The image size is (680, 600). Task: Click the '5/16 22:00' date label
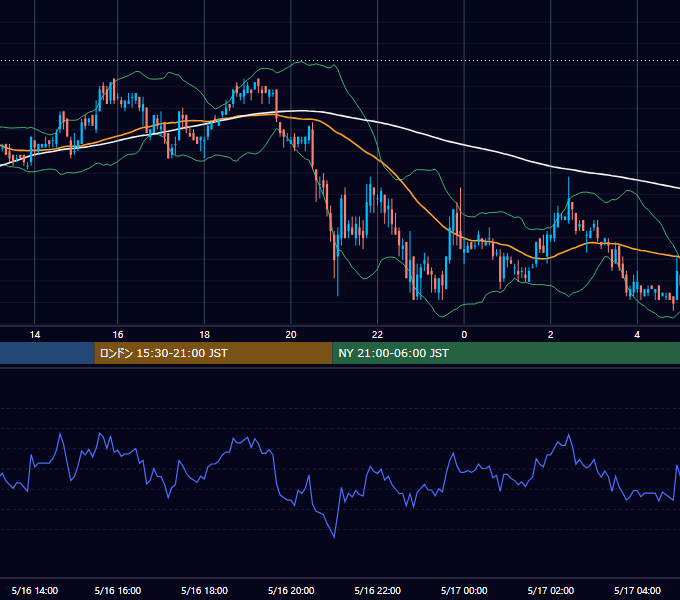[x=377, y=590]
